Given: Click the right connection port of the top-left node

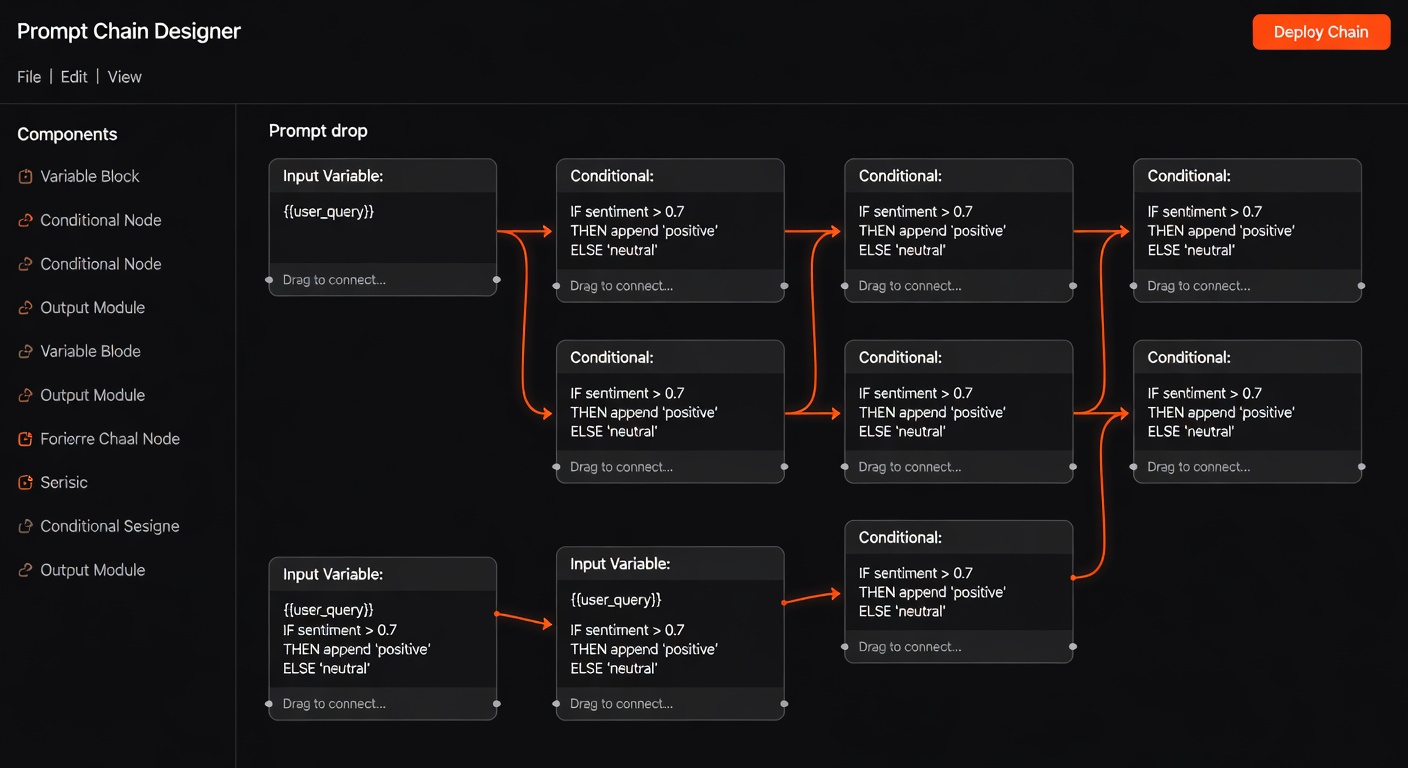Looking at the screenshot, I should coord(497,280).
